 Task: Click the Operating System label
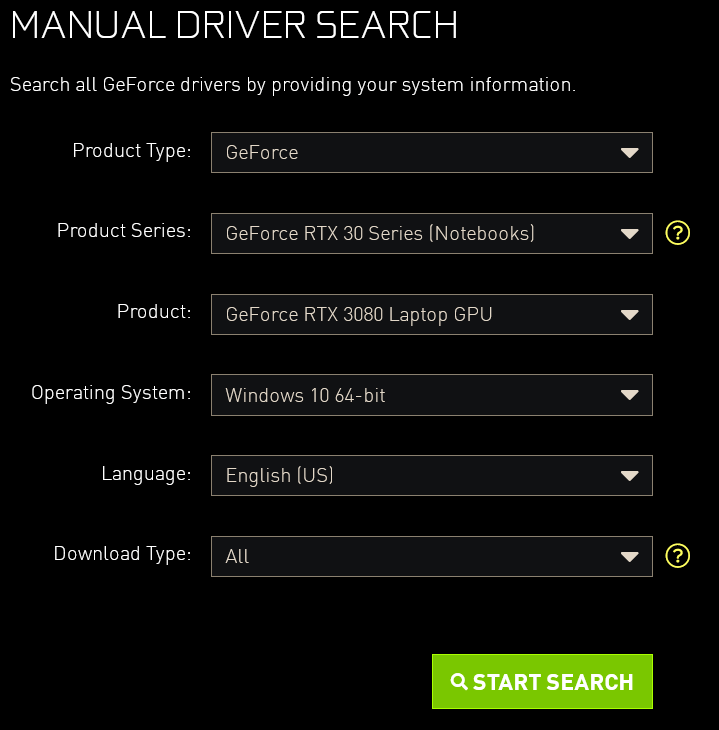[111, 393]
